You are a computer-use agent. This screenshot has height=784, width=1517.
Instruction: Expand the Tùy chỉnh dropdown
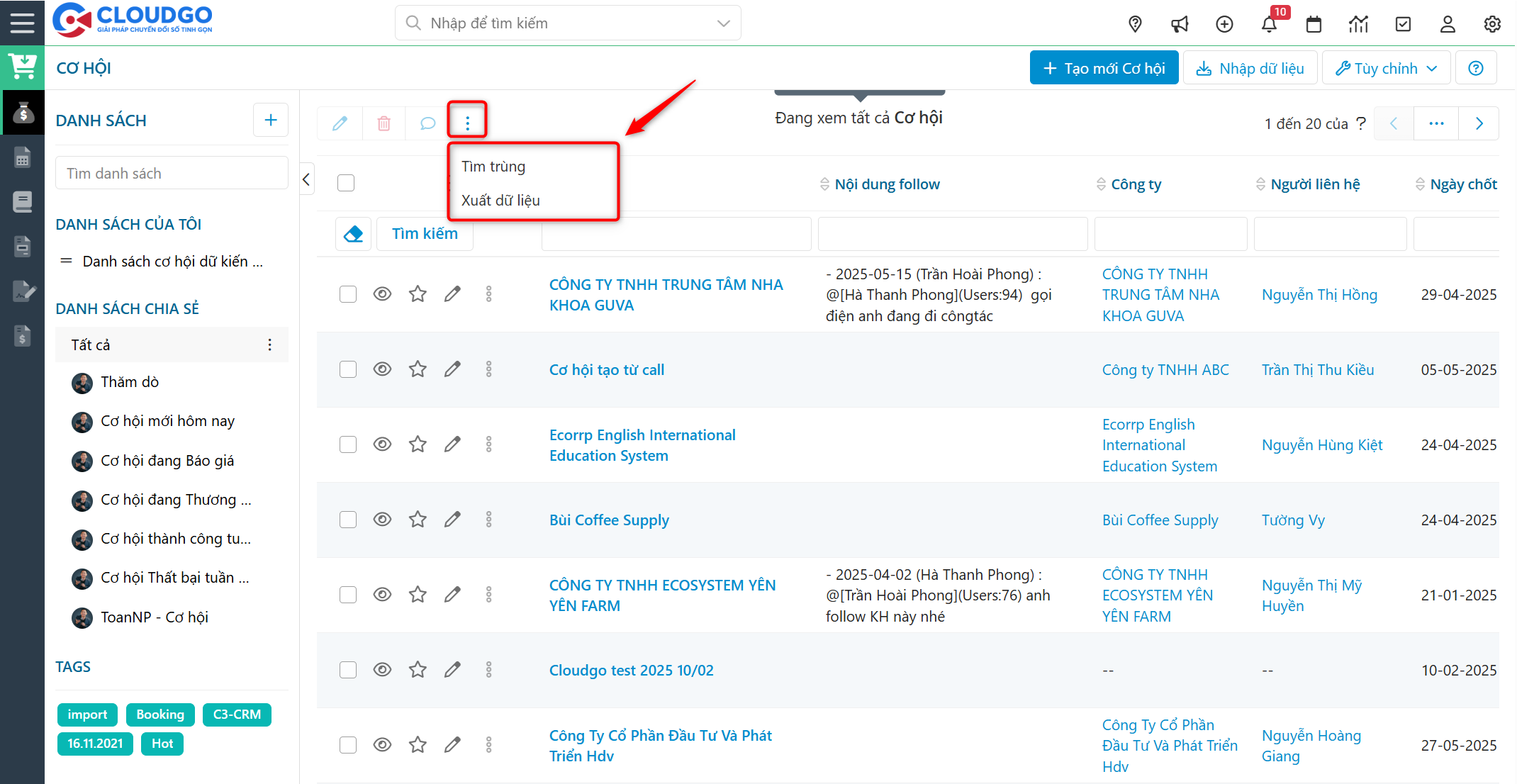pos(1386,68)
